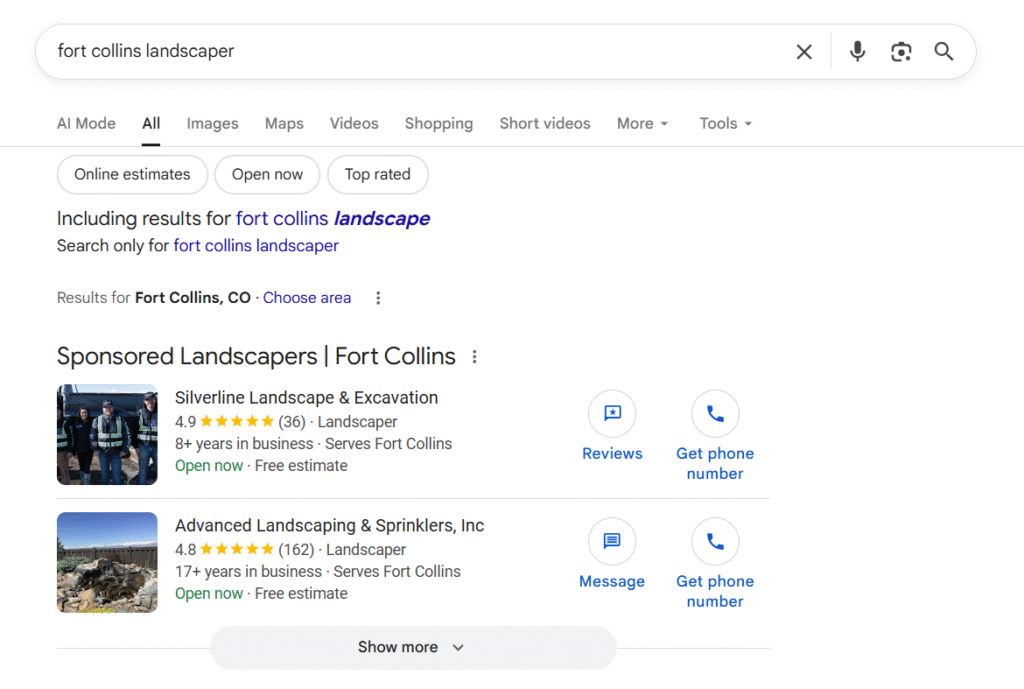Open Google Lens image search icon

[x=901, y=52]
